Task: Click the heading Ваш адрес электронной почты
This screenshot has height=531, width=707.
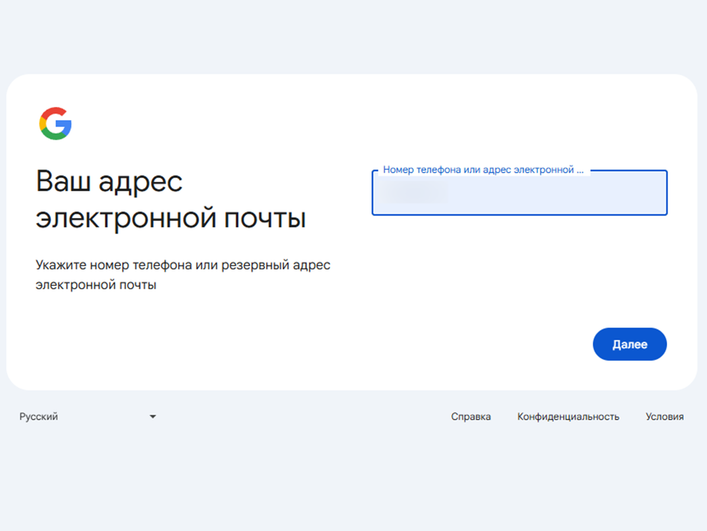Action: coord(171,200)
